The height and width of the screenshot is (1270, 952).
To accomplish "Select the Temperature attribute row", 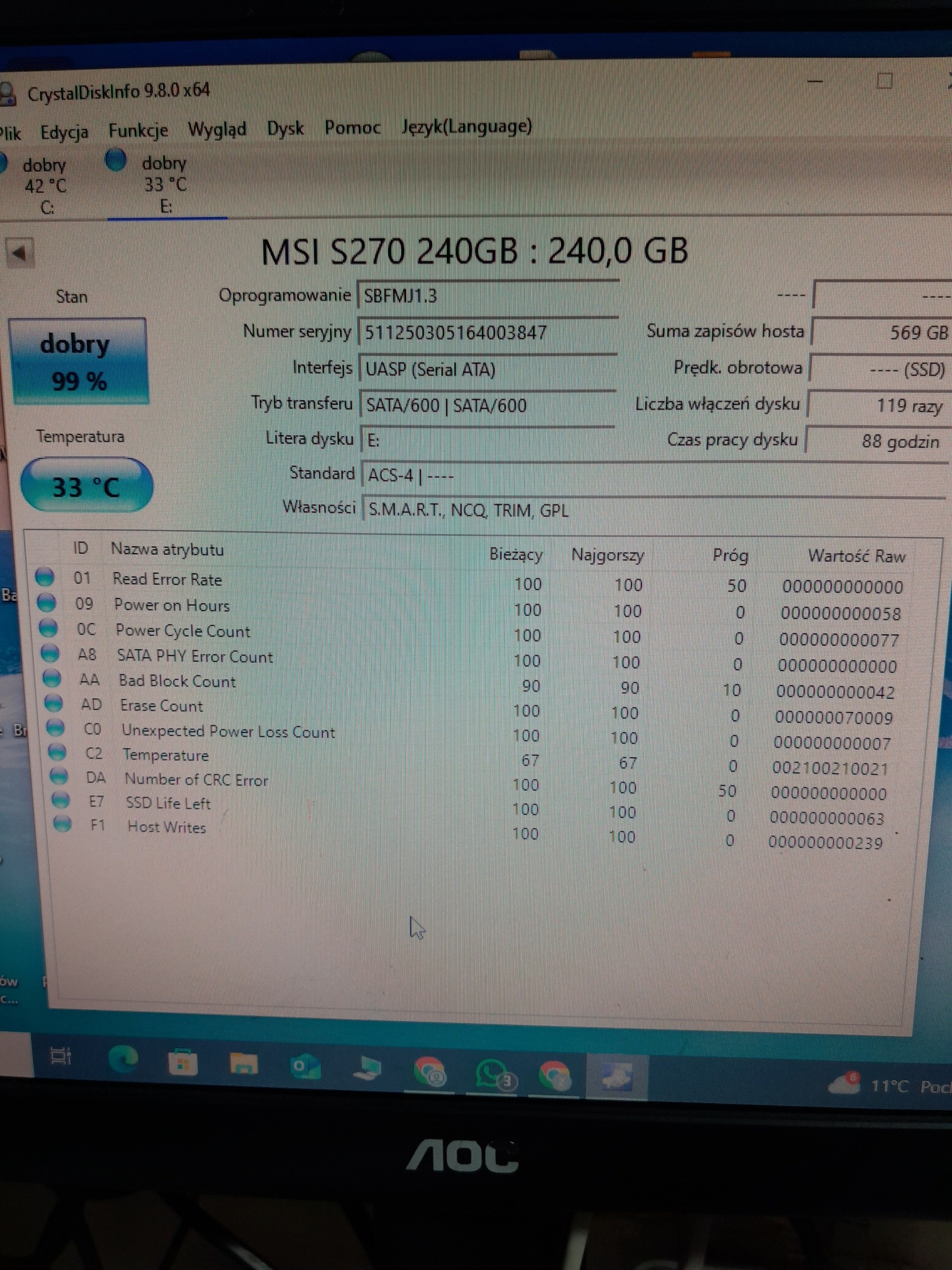I will (167, 756).
